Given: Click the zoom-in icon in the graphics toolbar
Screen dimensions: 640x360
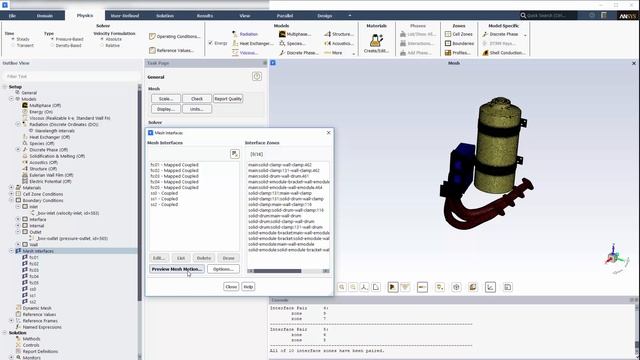Looking at the screenshot, I should pyautogui.click(x=342, y=287).
